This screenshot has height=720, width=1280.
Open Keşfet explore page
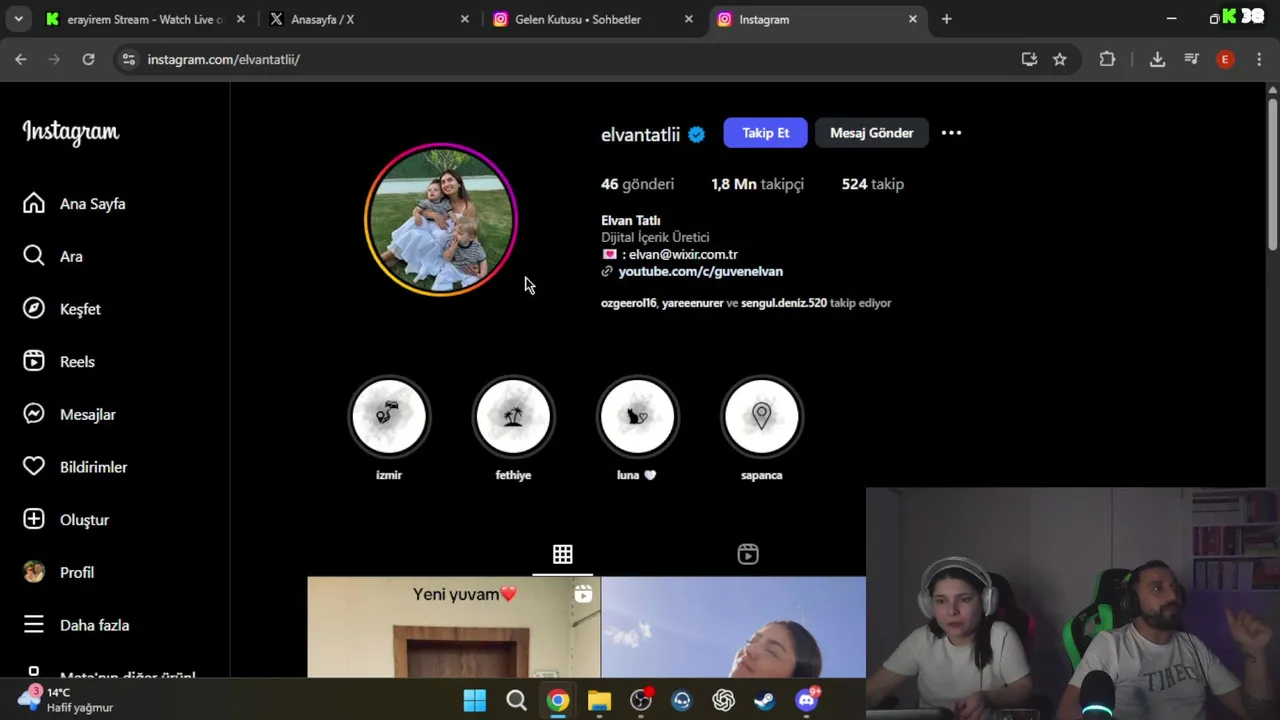62,309
